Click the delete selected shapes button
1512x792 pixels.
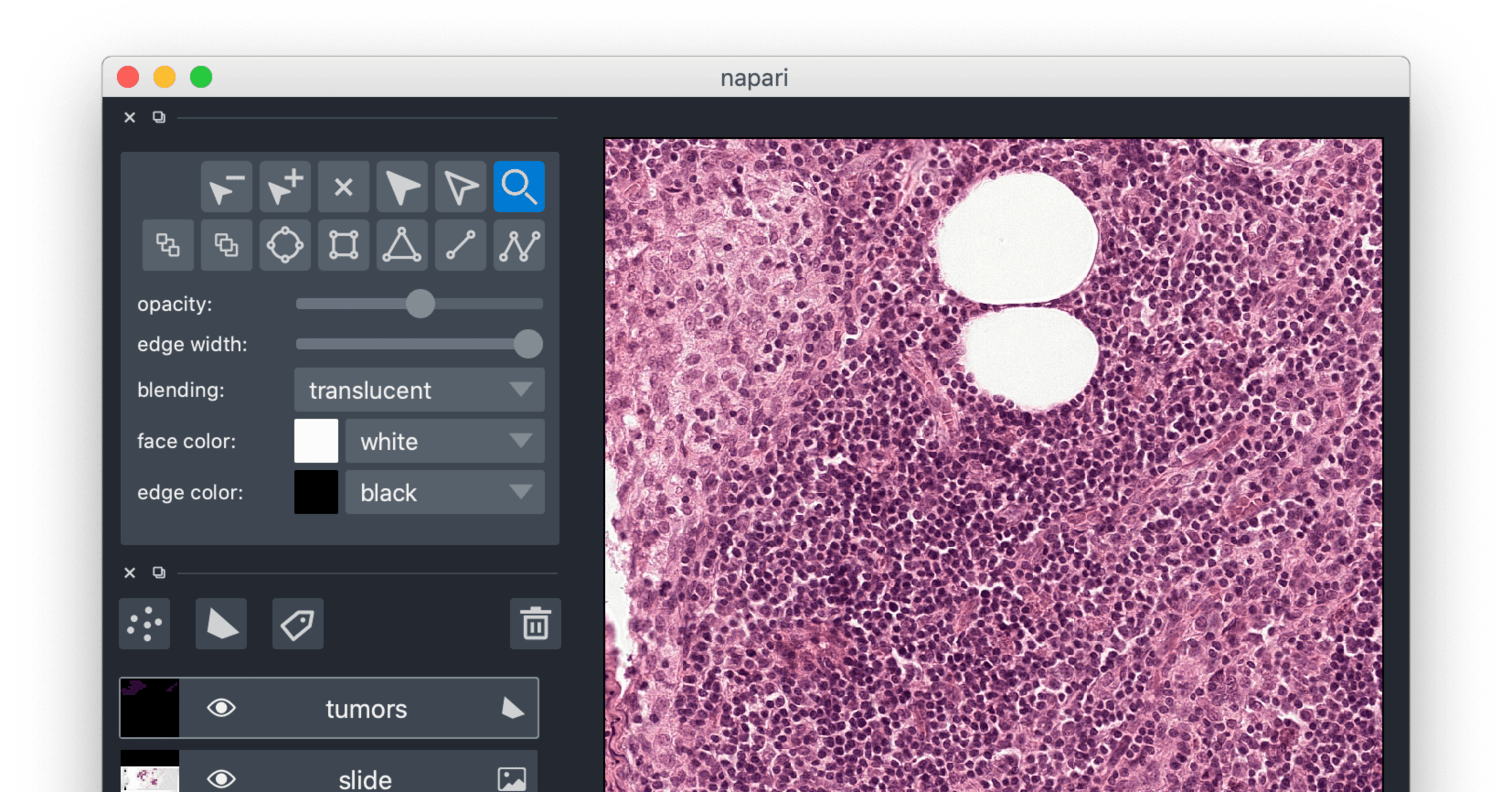pos(343,187)
